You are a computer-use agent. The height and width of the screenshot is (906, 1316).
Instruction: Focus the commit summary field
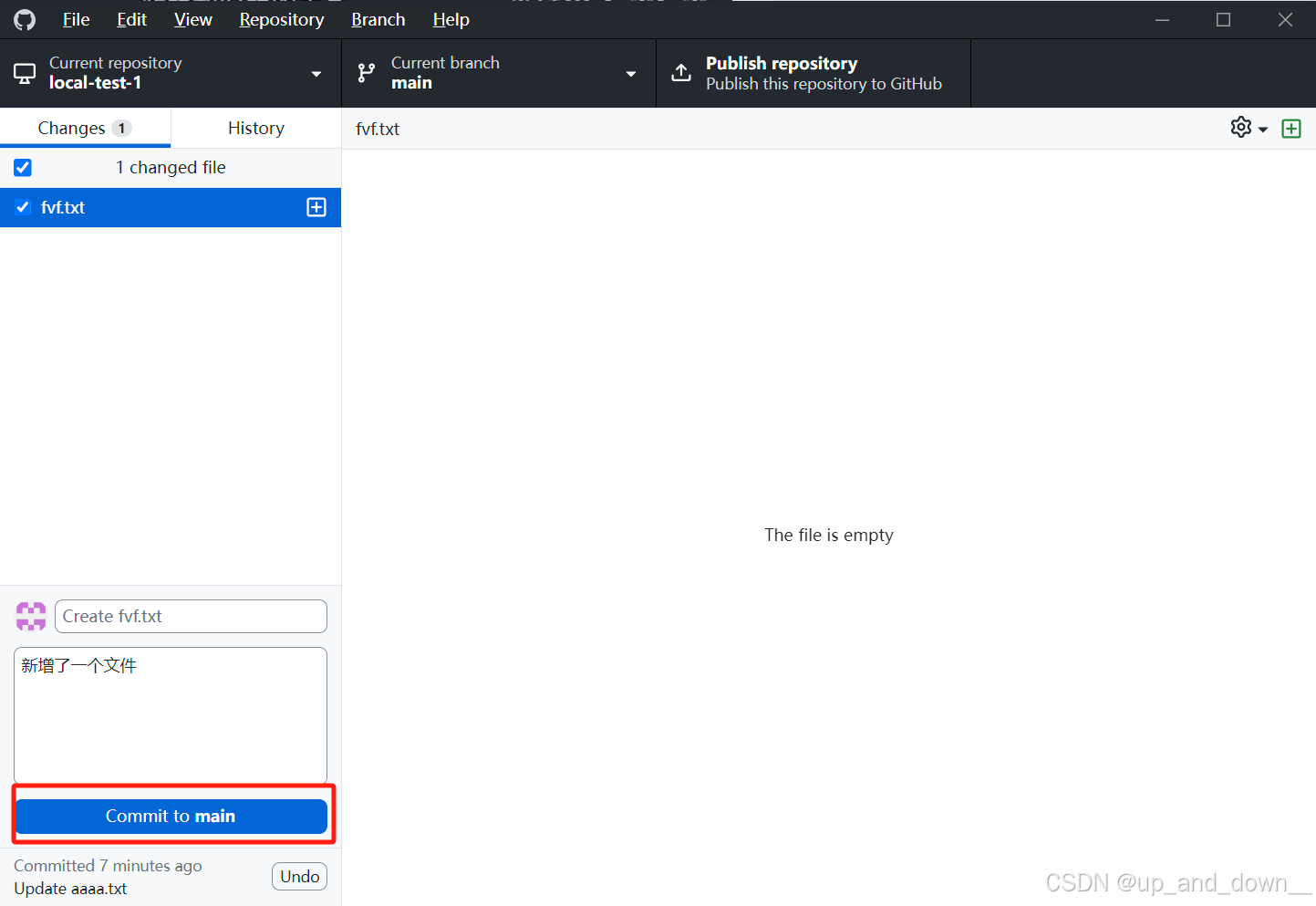[191, 616]
